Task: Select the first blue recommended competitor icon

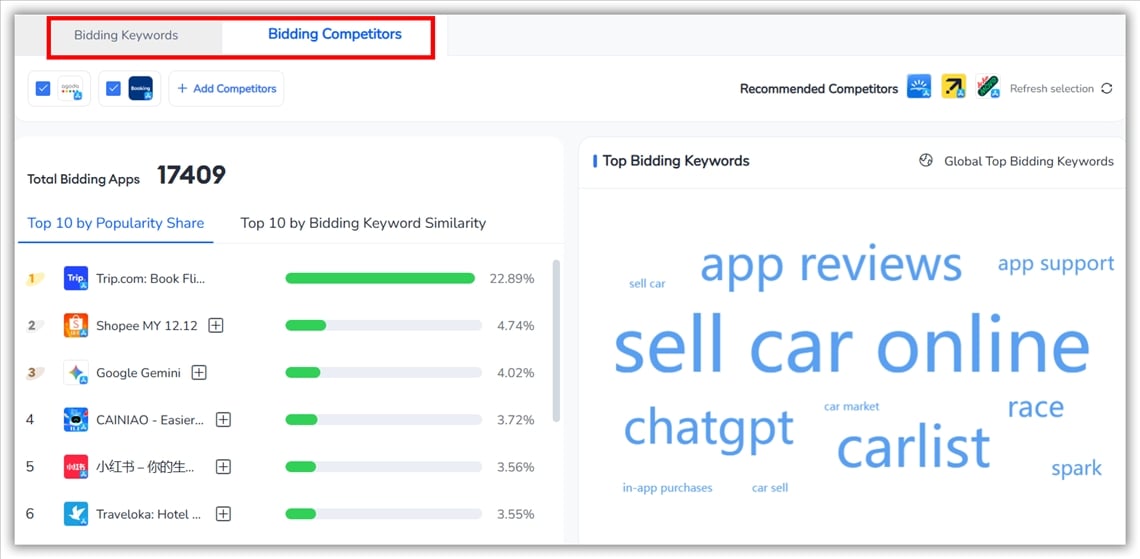Action: click(x=919, y=87)
